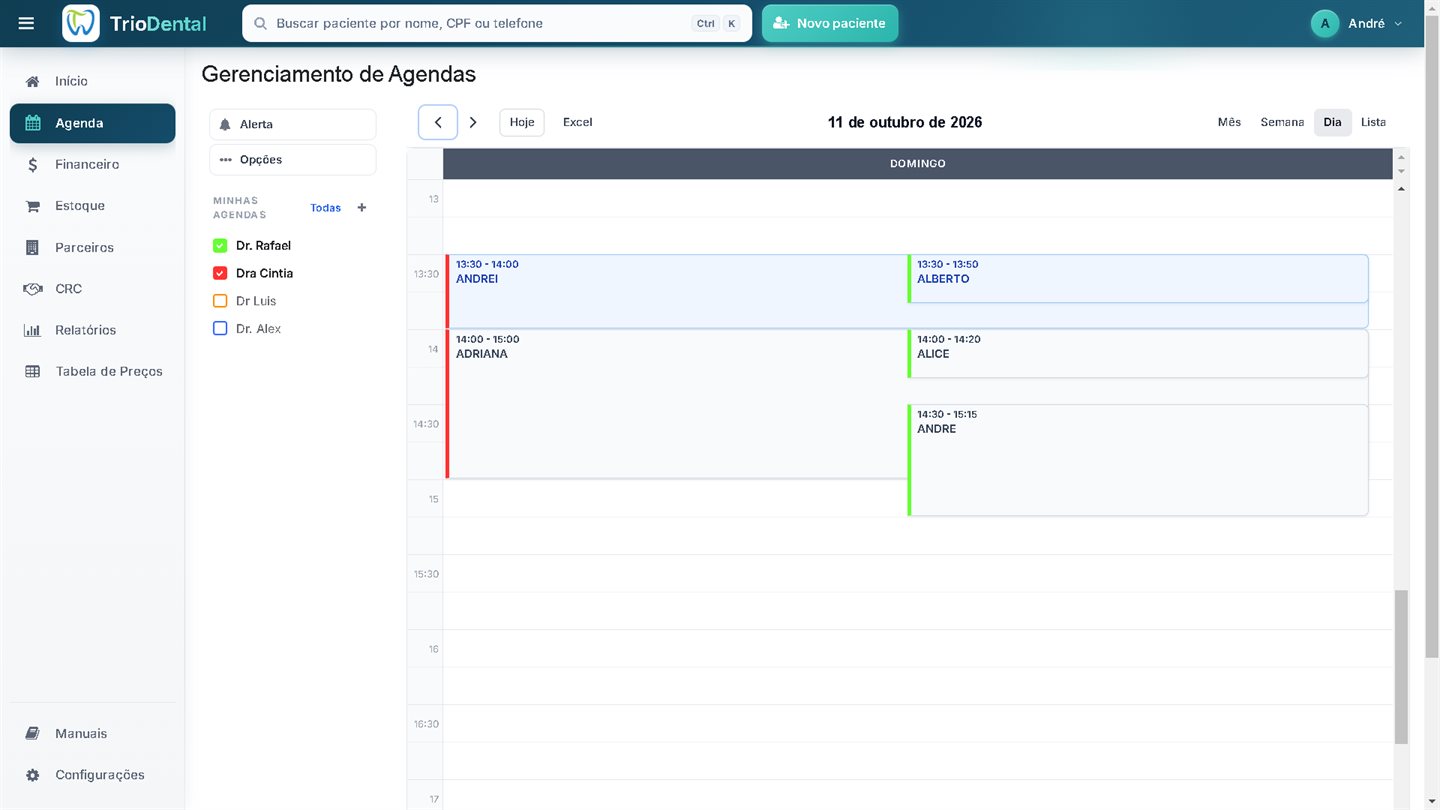Click the Manuais book icon

click(33, 733)
